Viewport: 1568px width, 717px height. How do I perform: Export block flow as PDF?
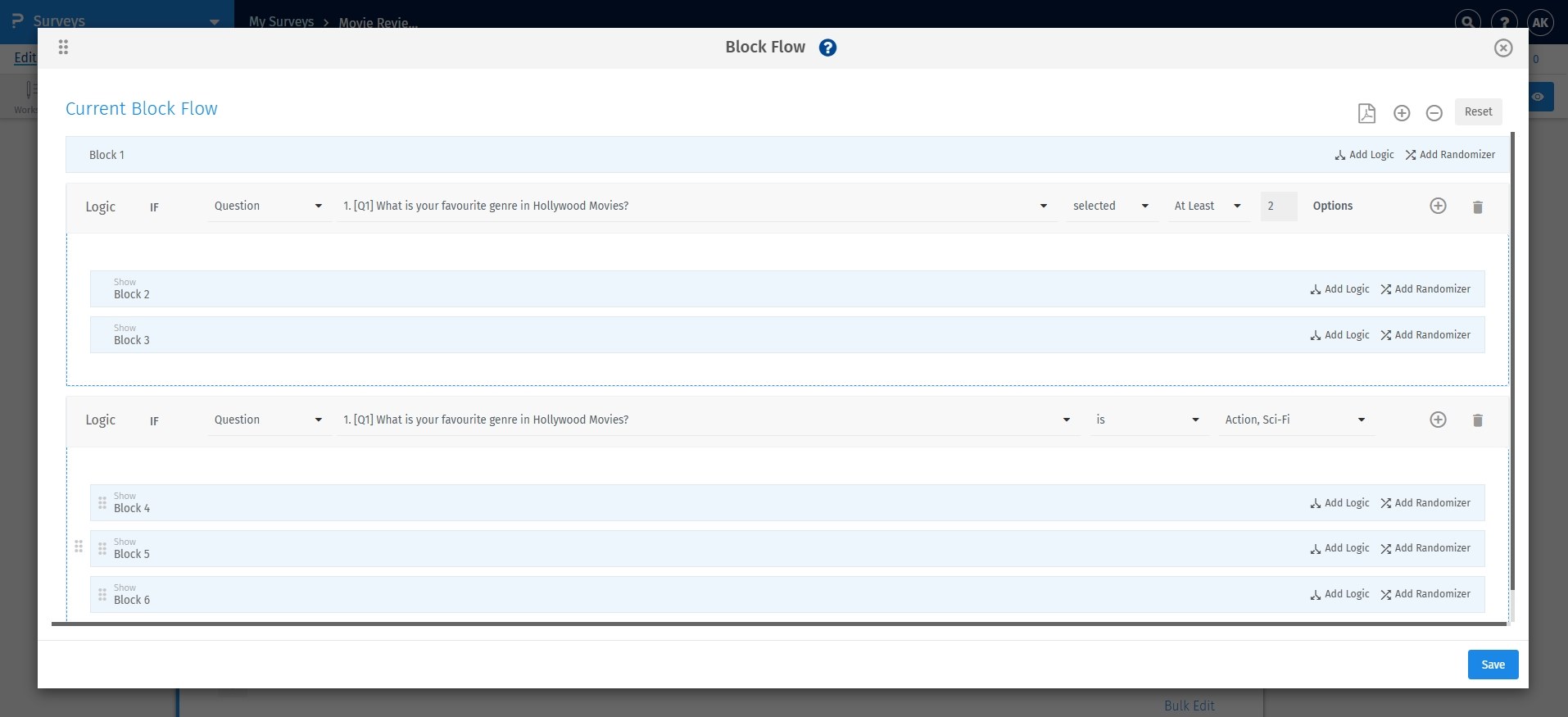[1366, 113]
